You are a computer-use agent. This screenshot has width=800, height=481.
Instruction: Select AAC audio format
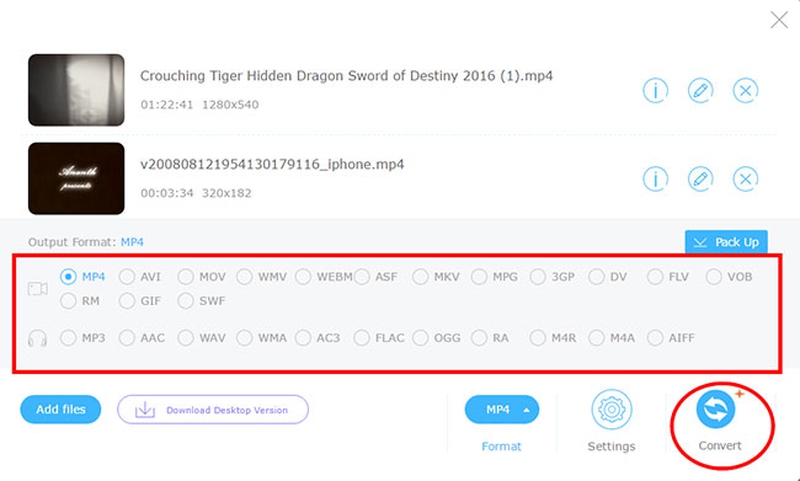(127, 338)
